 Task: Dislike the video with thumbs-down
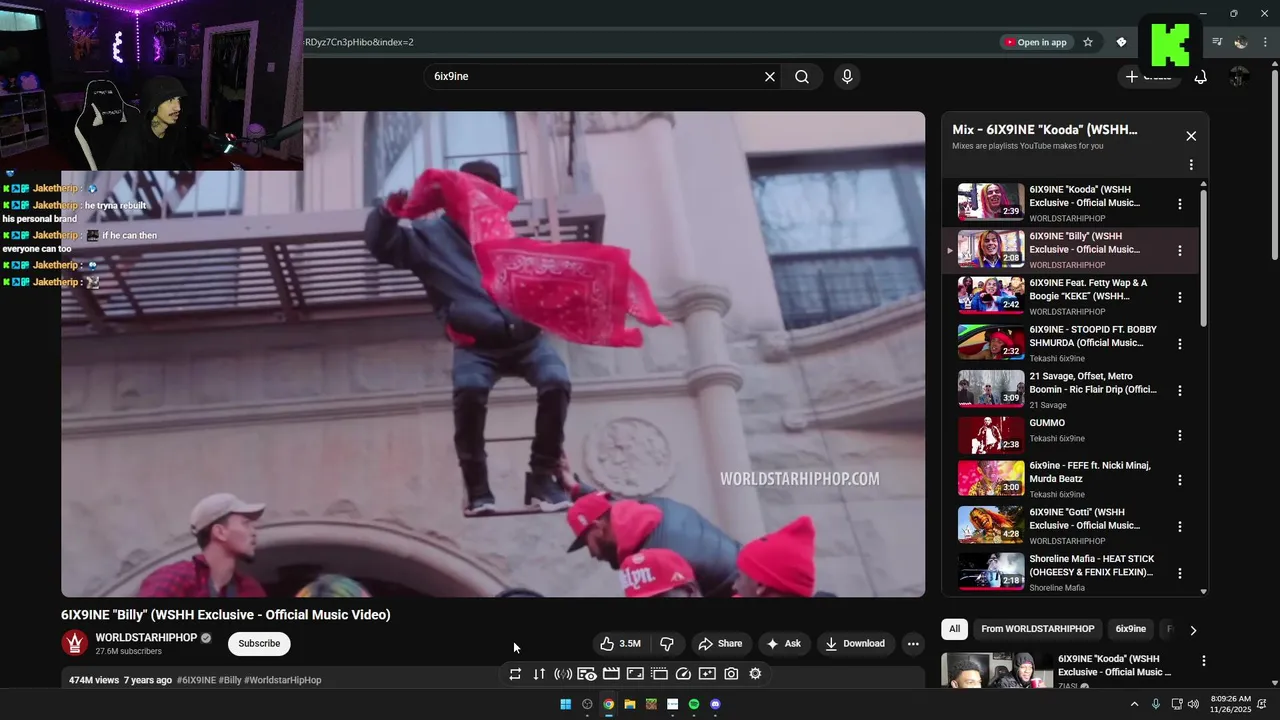[x=667, y=644]
